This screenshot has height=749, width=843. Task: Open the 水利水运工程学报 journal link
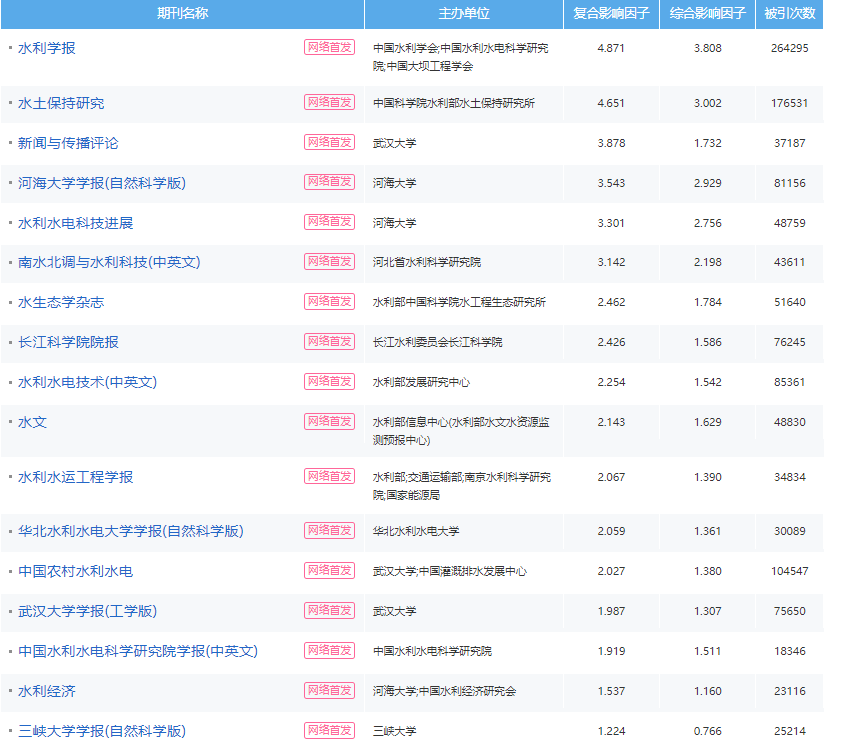76,477
